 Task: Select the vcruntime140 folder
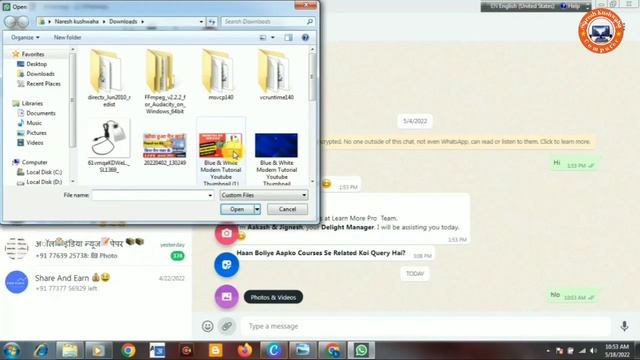click(276, 75)
